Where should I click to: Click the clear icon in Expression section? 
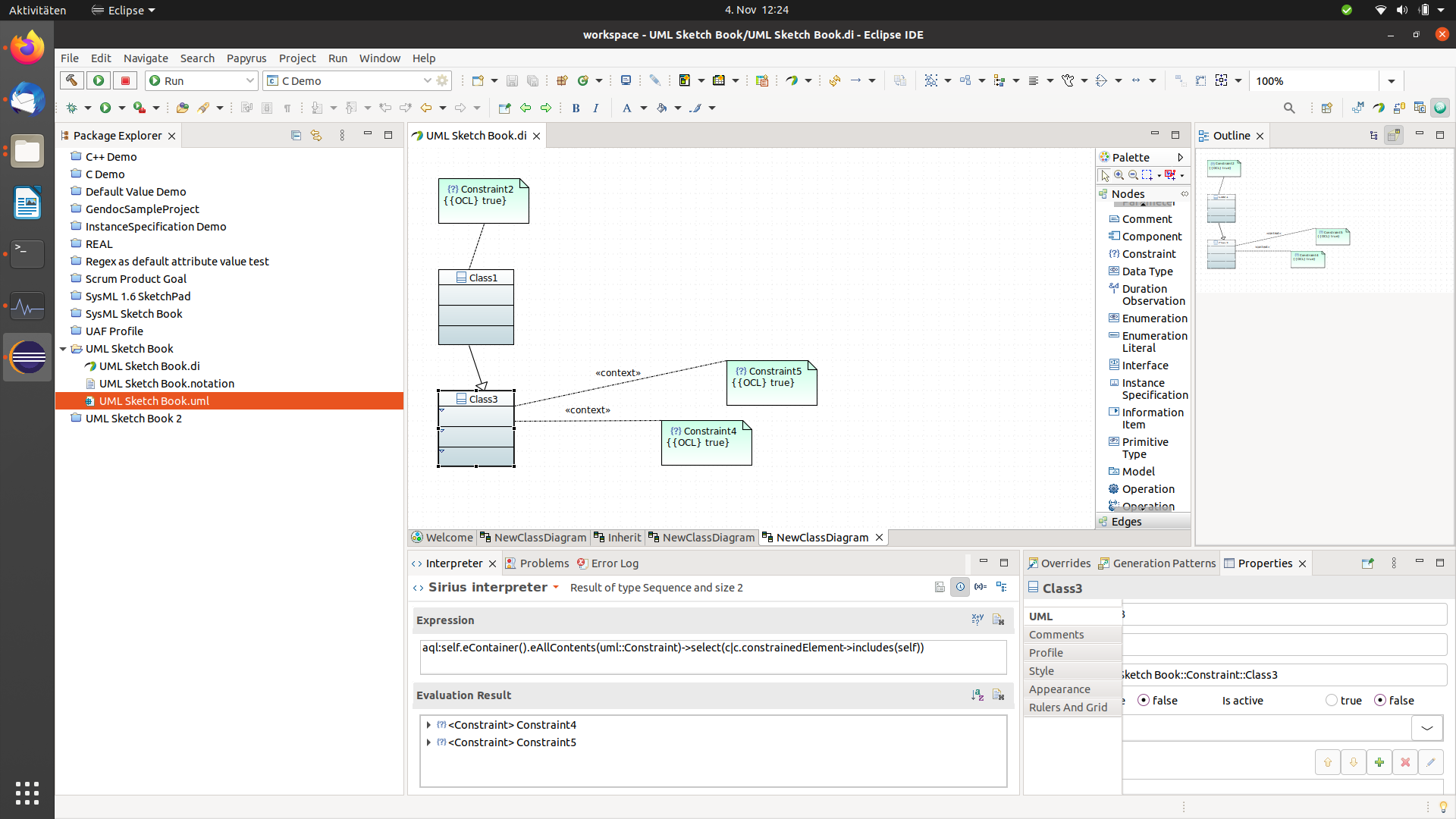[x=999, y=620]
